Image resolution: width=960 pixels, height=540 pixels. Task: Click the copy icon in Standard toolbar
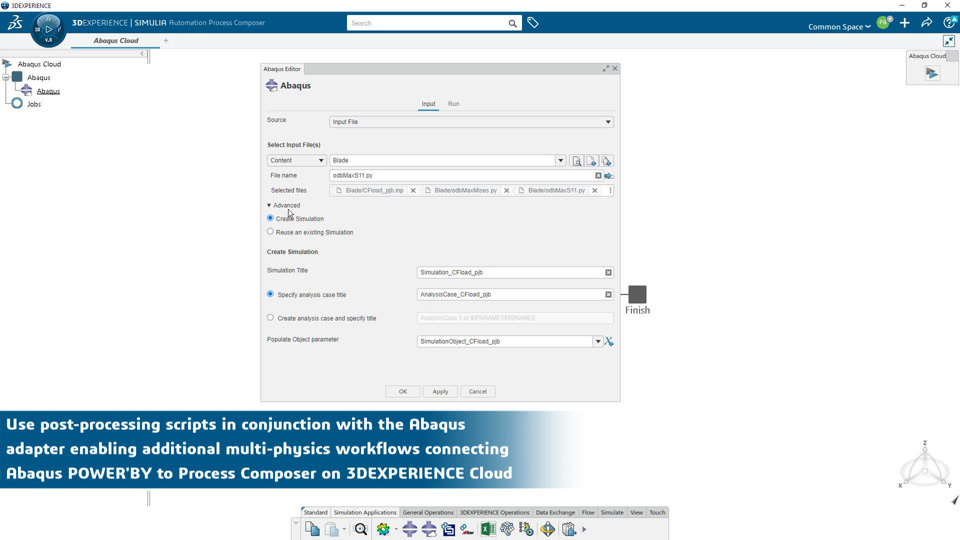312,529
